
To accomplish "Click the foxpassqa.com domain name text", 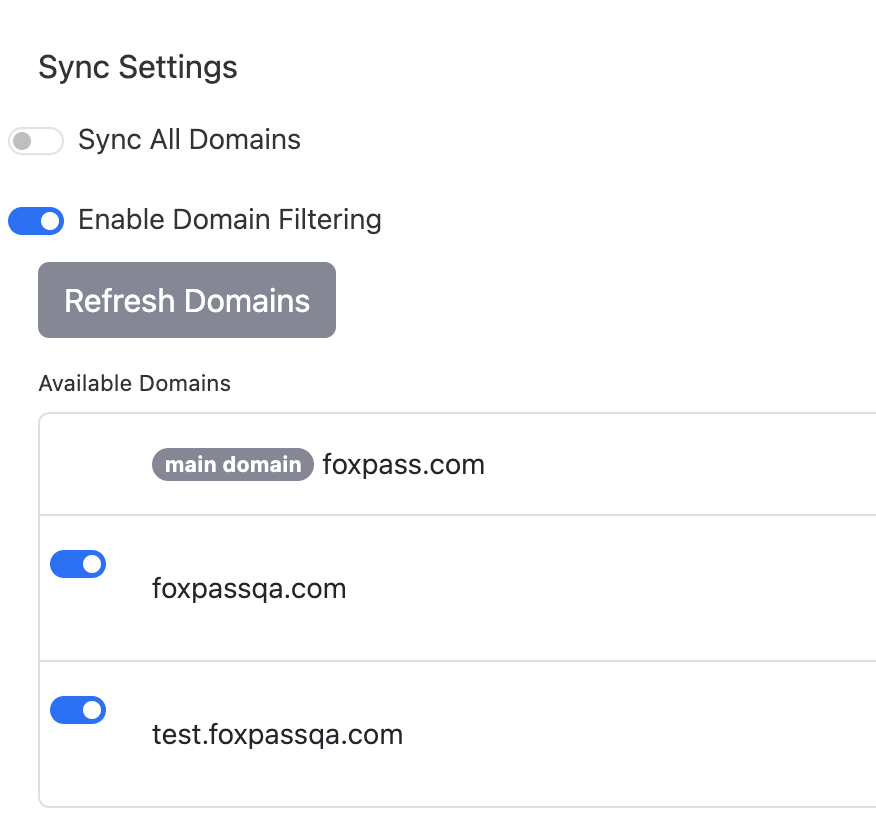I will (x=249, y=589).
